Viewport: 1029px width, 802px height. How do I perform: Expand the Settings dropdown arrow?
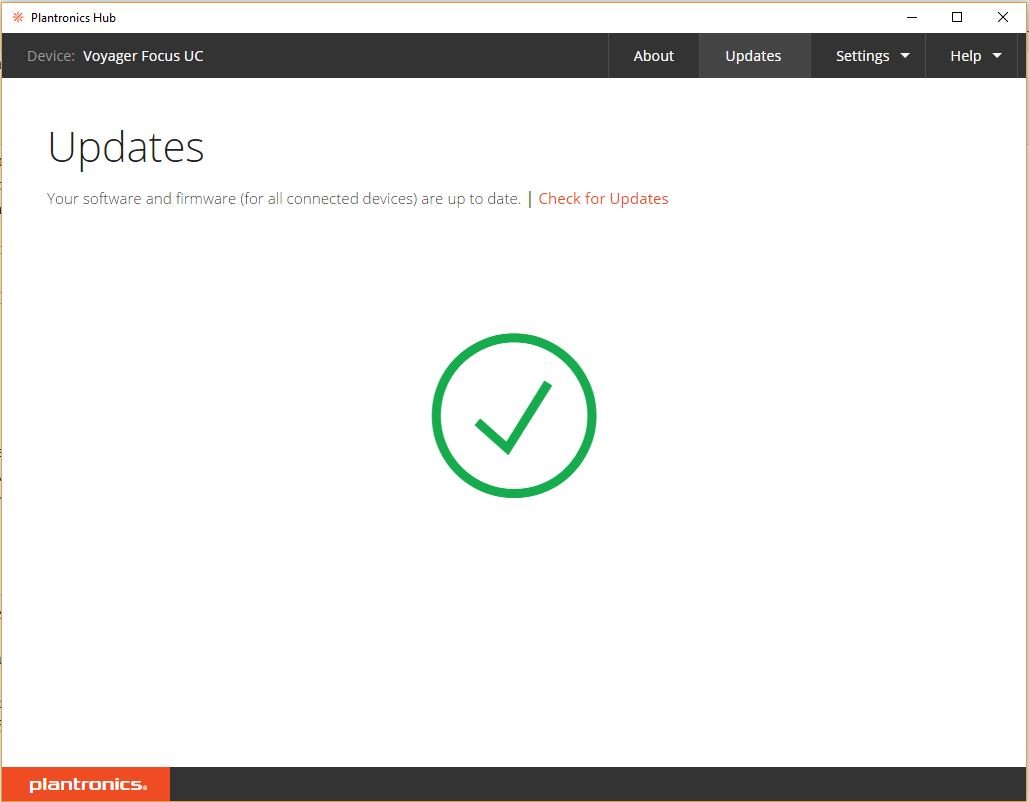[905, 56]
